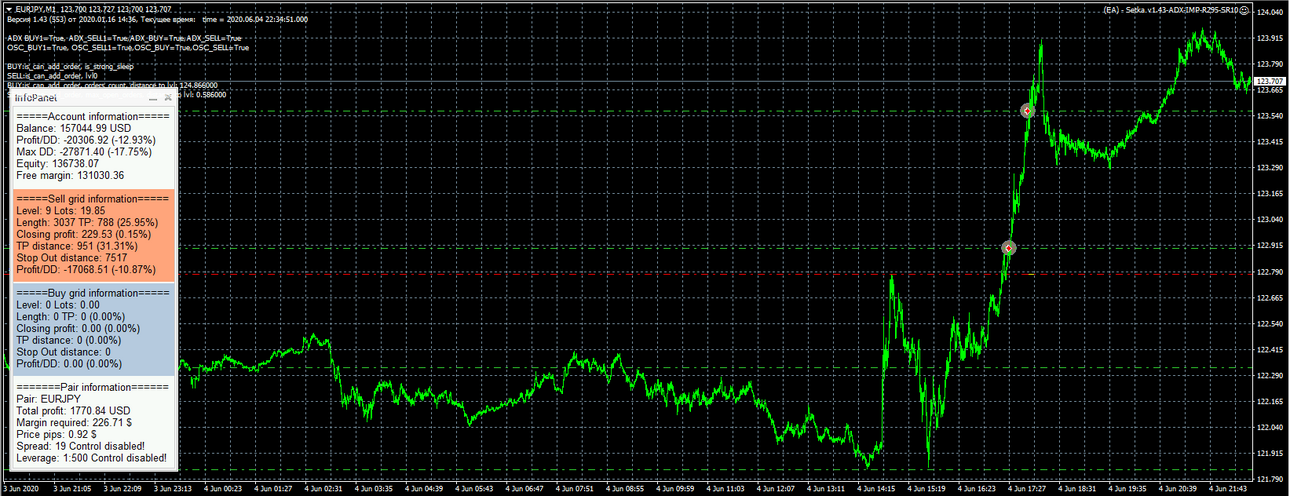Viewport: 1290px width, 496px height.
Task: Click the OSC_BUY1=True status text line
Action: click(127, 47)
